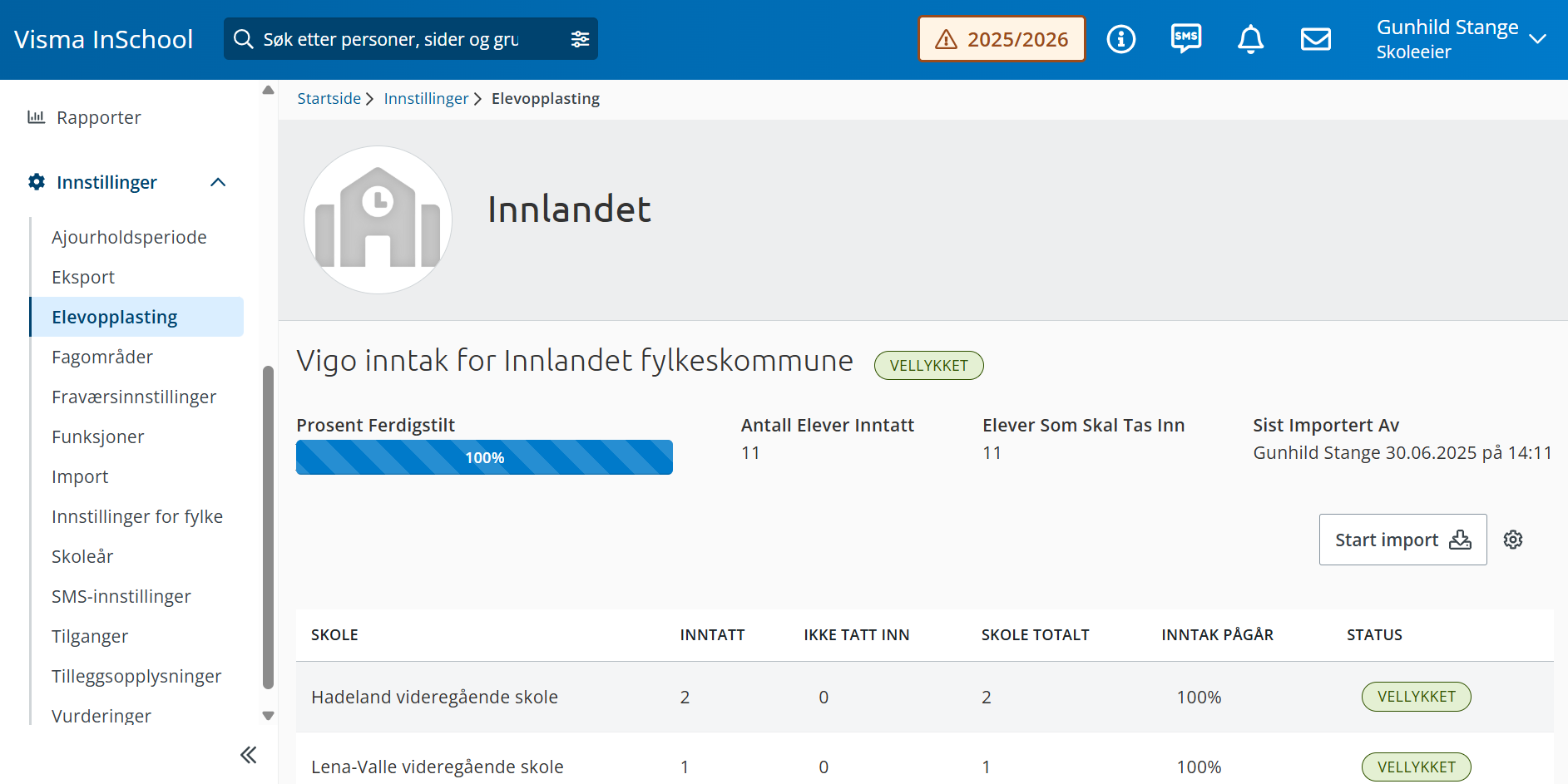Select Elevopplasting in sidebar
Image resolution: width=1568 pixels, height=784 pixels.
137,317
